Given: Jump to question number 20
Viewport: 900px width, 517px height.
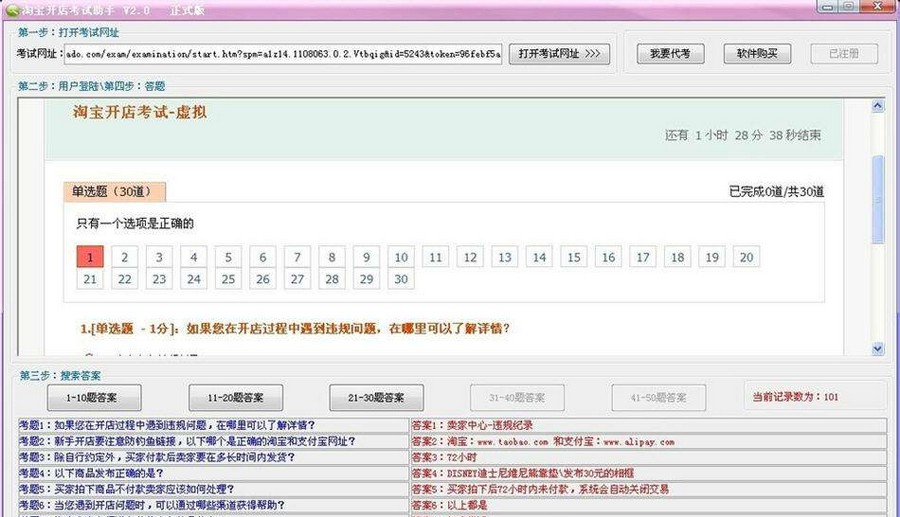Looking at the screenshot, I should click(745, 257).
